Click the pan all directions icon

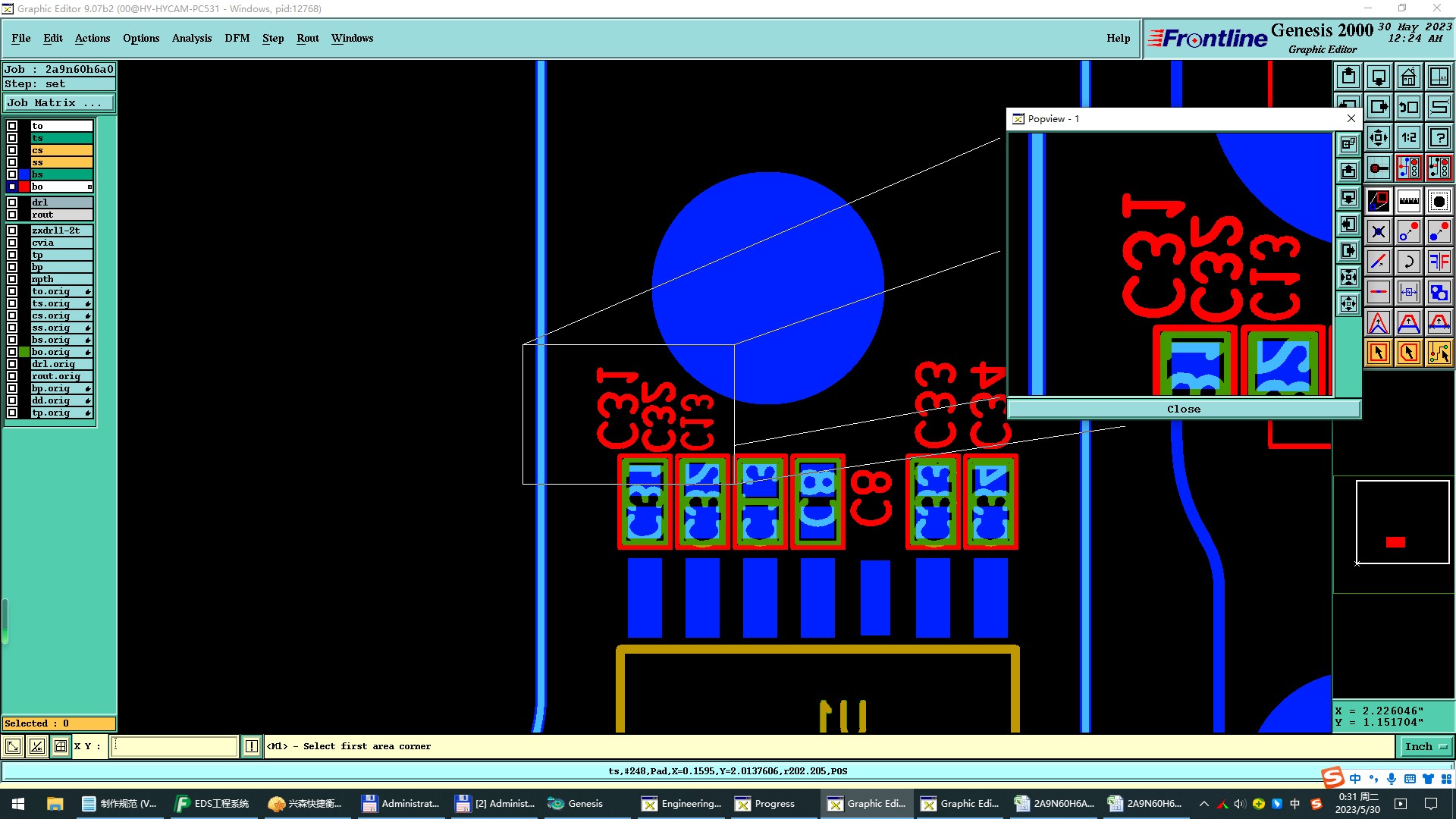coord(1378,137)
